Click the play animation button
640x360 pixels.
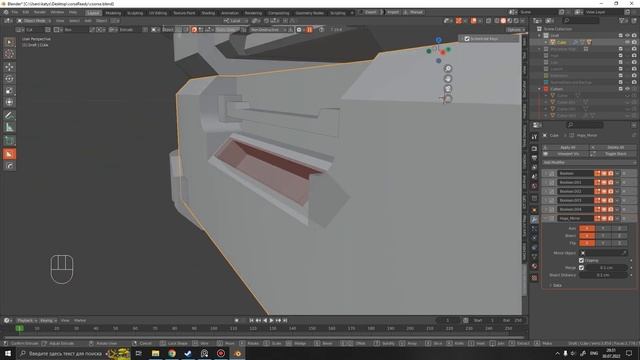271,320
